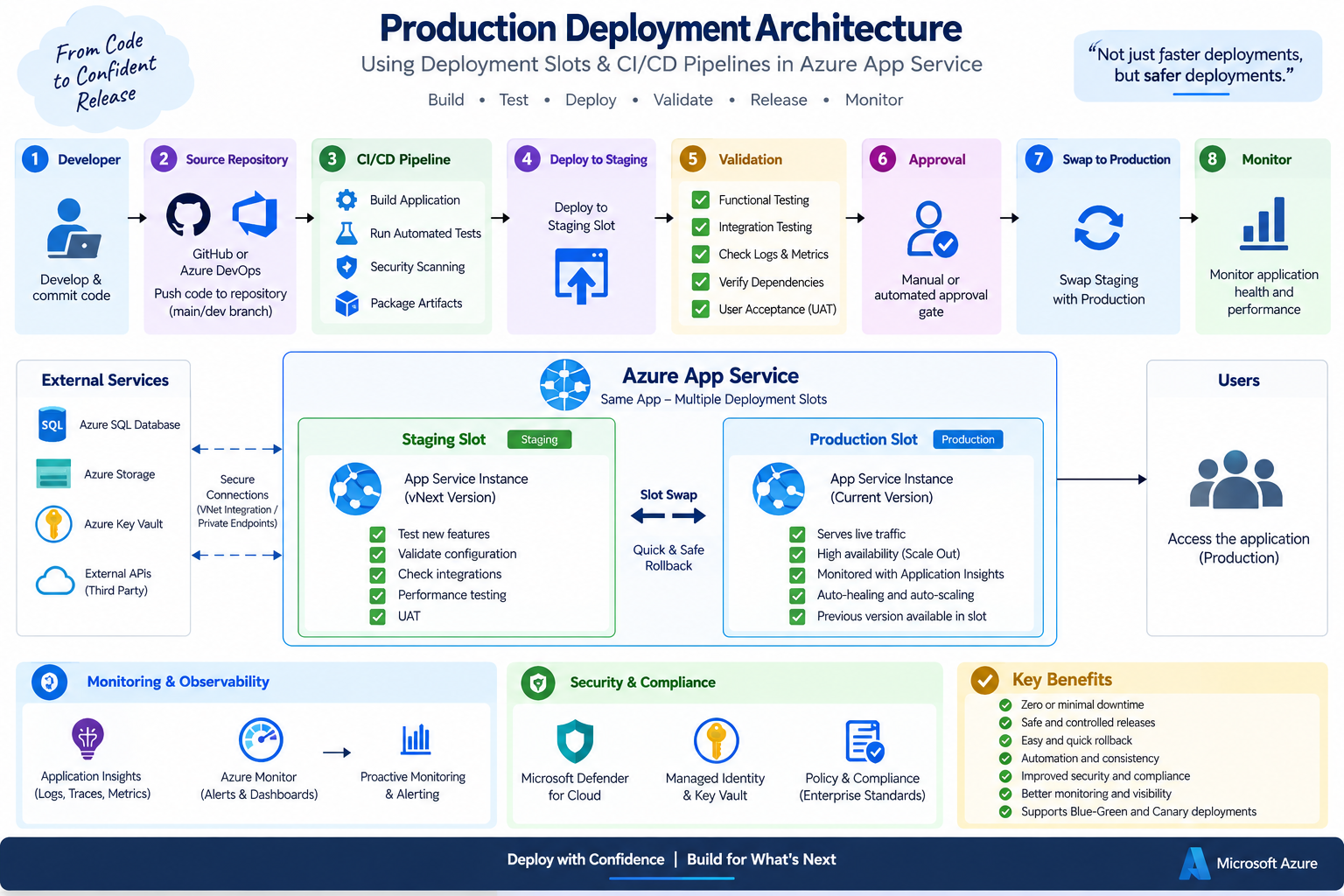Toggle the Verify Dependencies checkbox
This screenshot has width=1344, height=896.
701,282
